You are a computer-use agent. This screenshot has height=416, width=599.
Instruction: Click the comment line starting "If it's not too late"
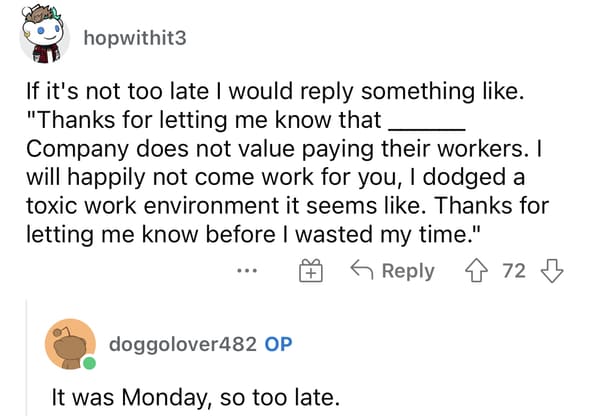tap(275, 92)
